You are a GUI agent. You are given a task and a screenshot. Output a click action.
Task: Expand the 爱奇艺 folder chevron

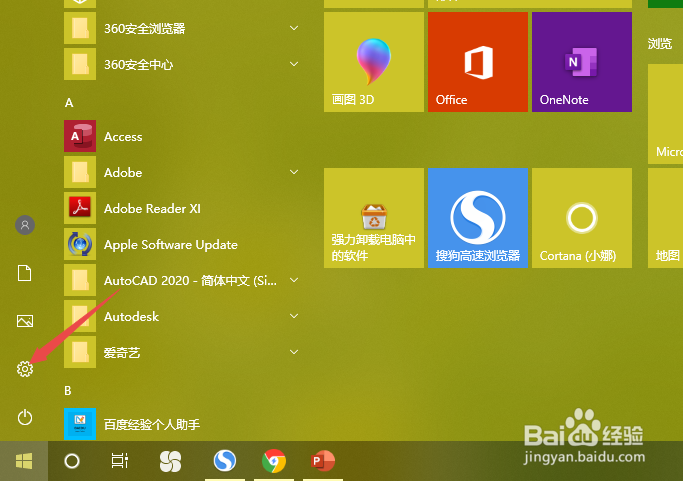tap(294, 352)
